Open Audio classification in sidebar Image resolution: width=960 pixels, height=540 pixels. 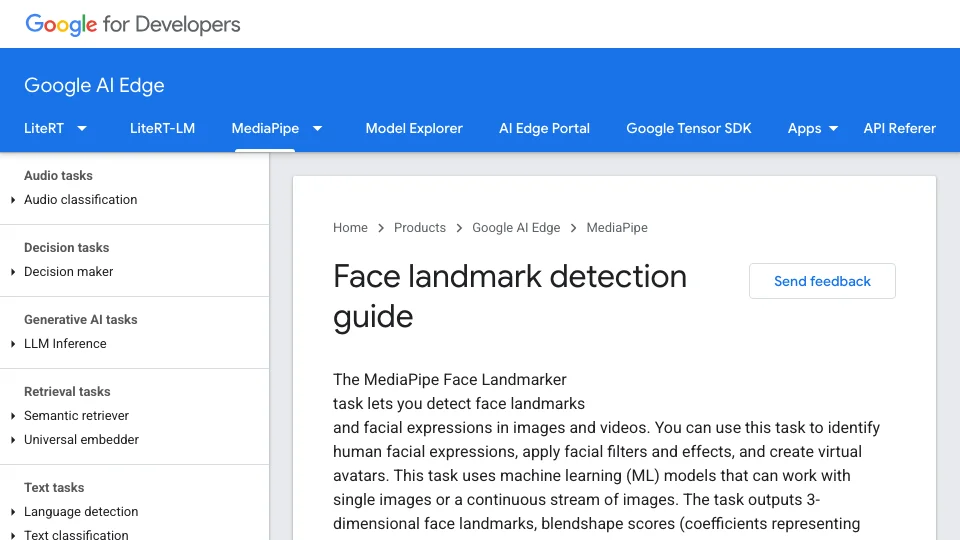click(x=80, y=200)
